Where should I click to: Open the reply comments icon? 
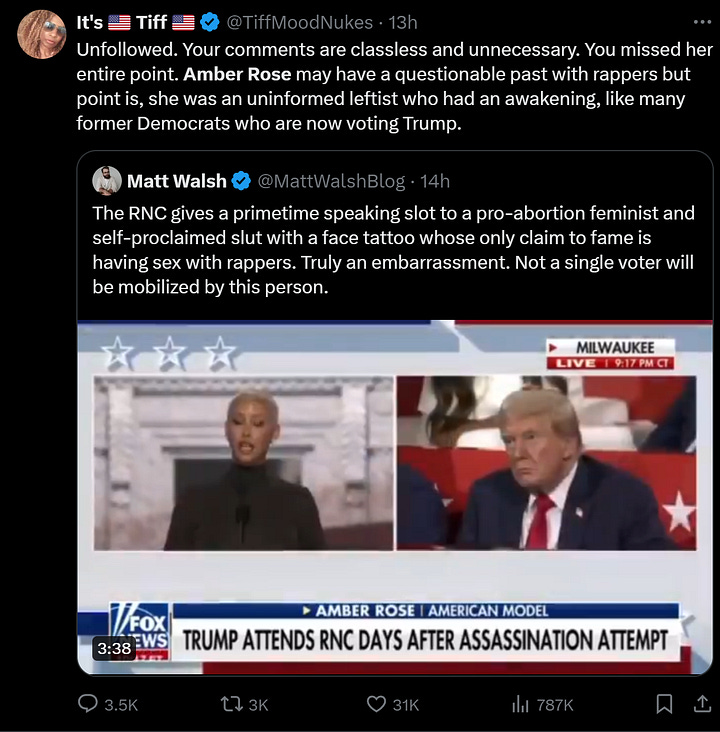87,704
